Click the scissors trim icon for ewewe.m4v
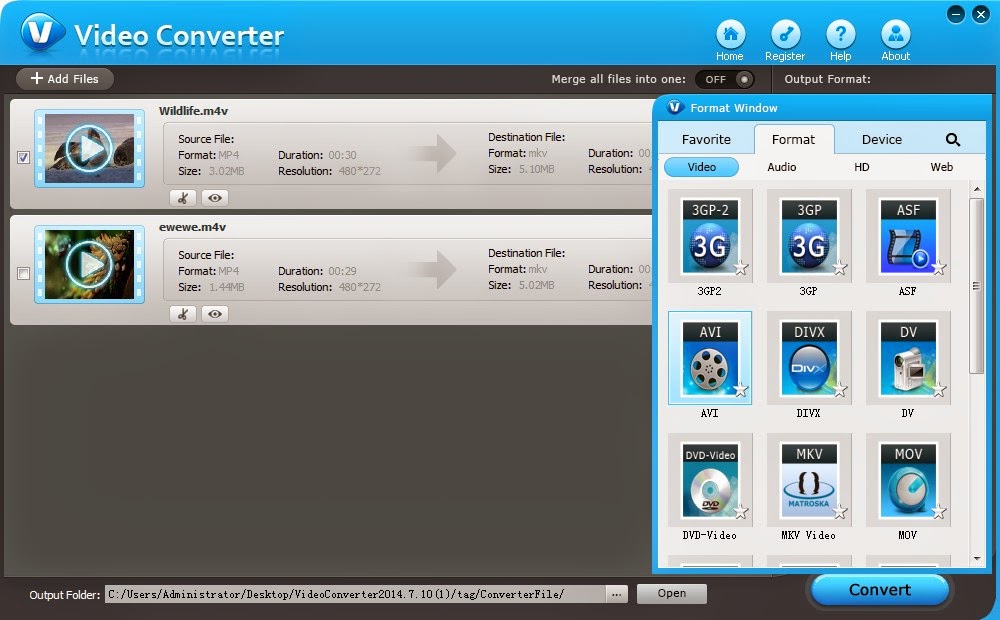The height and width of the screenshot is (620, 1000). (x=183, y=314)
